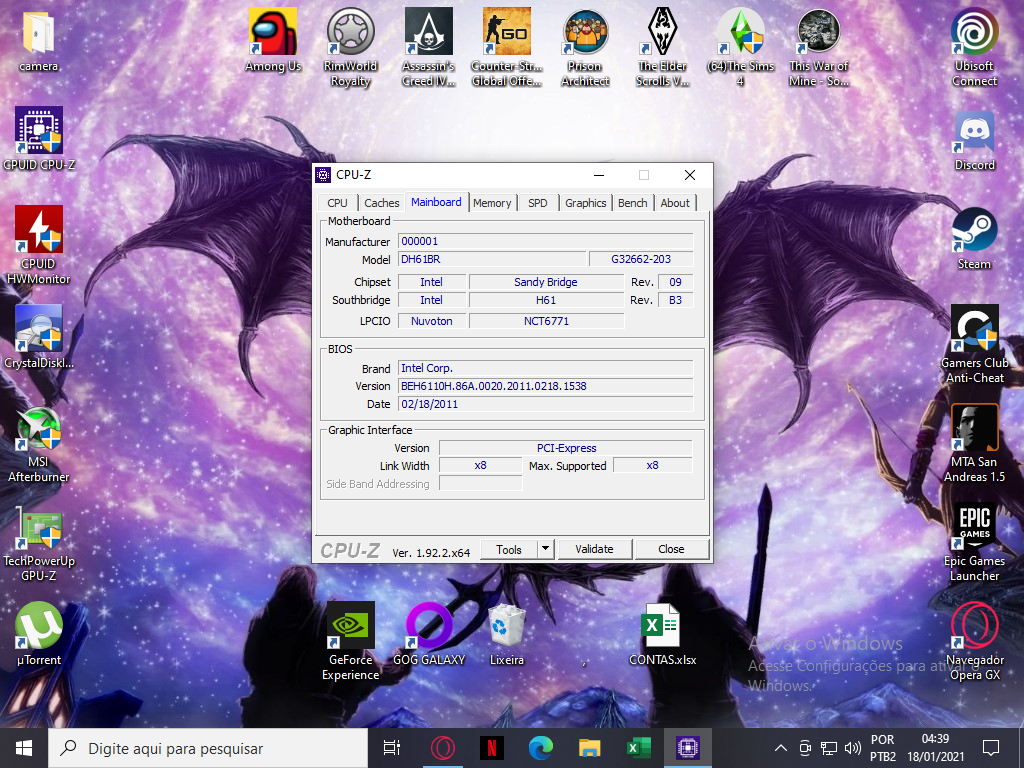The width and height of the screenshot is (1024, 768).
Task: Click the Tools button in CPU-Z
Action: [x=509, y=549]
